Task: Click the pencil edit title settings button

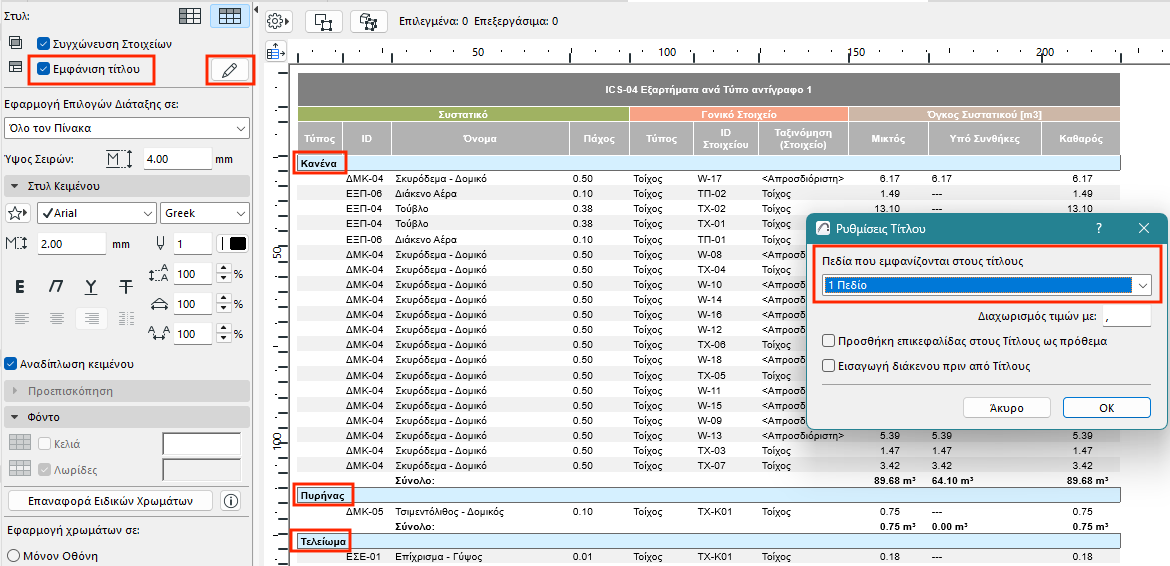Action: [230, 70]
